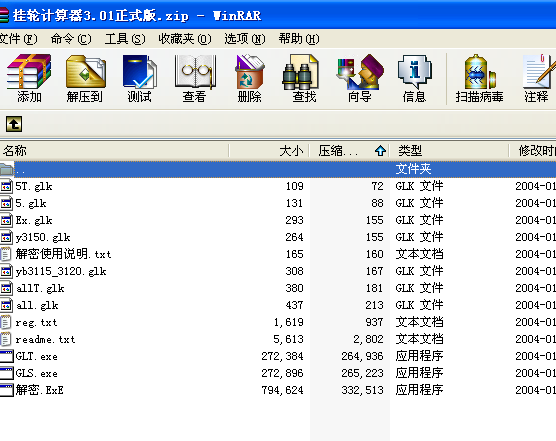This screenshot has height=441, width=556.
Task: Sort by the 类型 column header
Action: tap(449, 151)
